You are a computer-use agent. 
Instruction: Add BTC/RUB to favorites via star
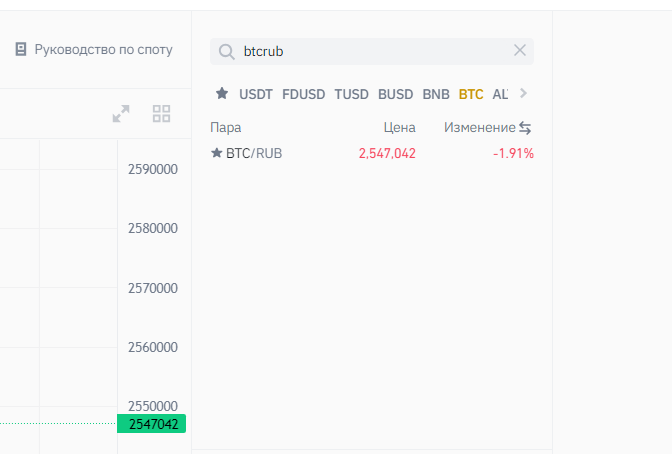click(216, 153)
